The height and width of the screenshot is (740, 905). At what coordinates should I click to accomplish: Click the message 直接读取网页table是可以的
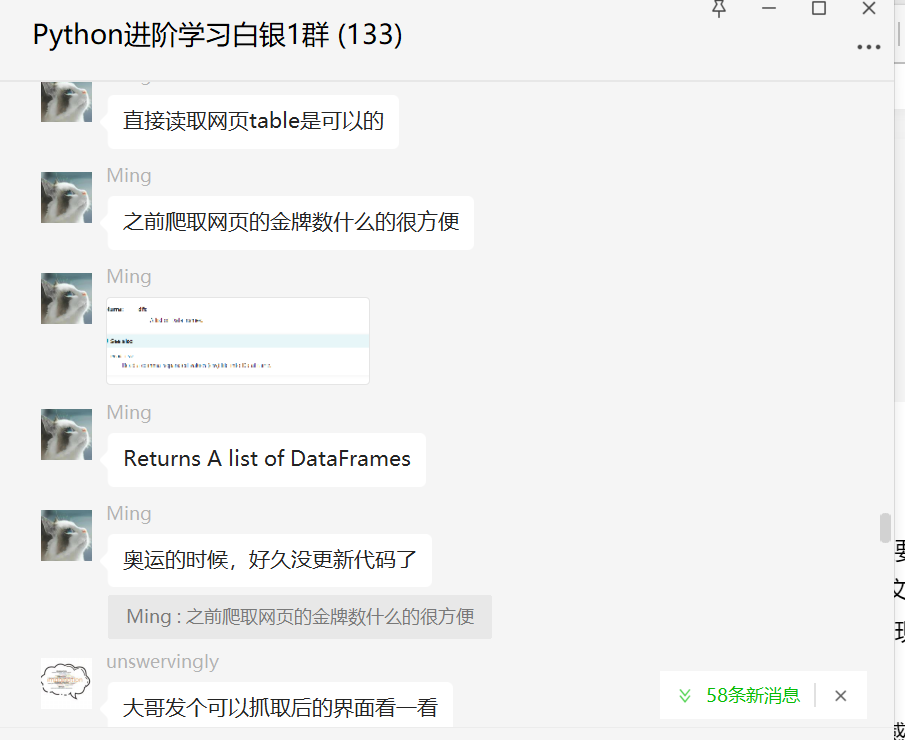pyautogui.click(x=252, y=120)
